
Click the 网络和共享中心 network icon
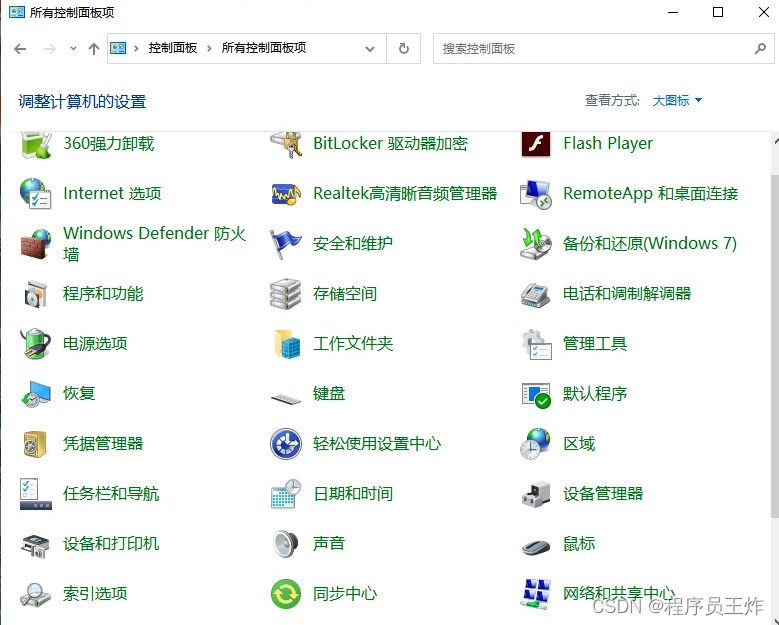[x=536, y=594]
